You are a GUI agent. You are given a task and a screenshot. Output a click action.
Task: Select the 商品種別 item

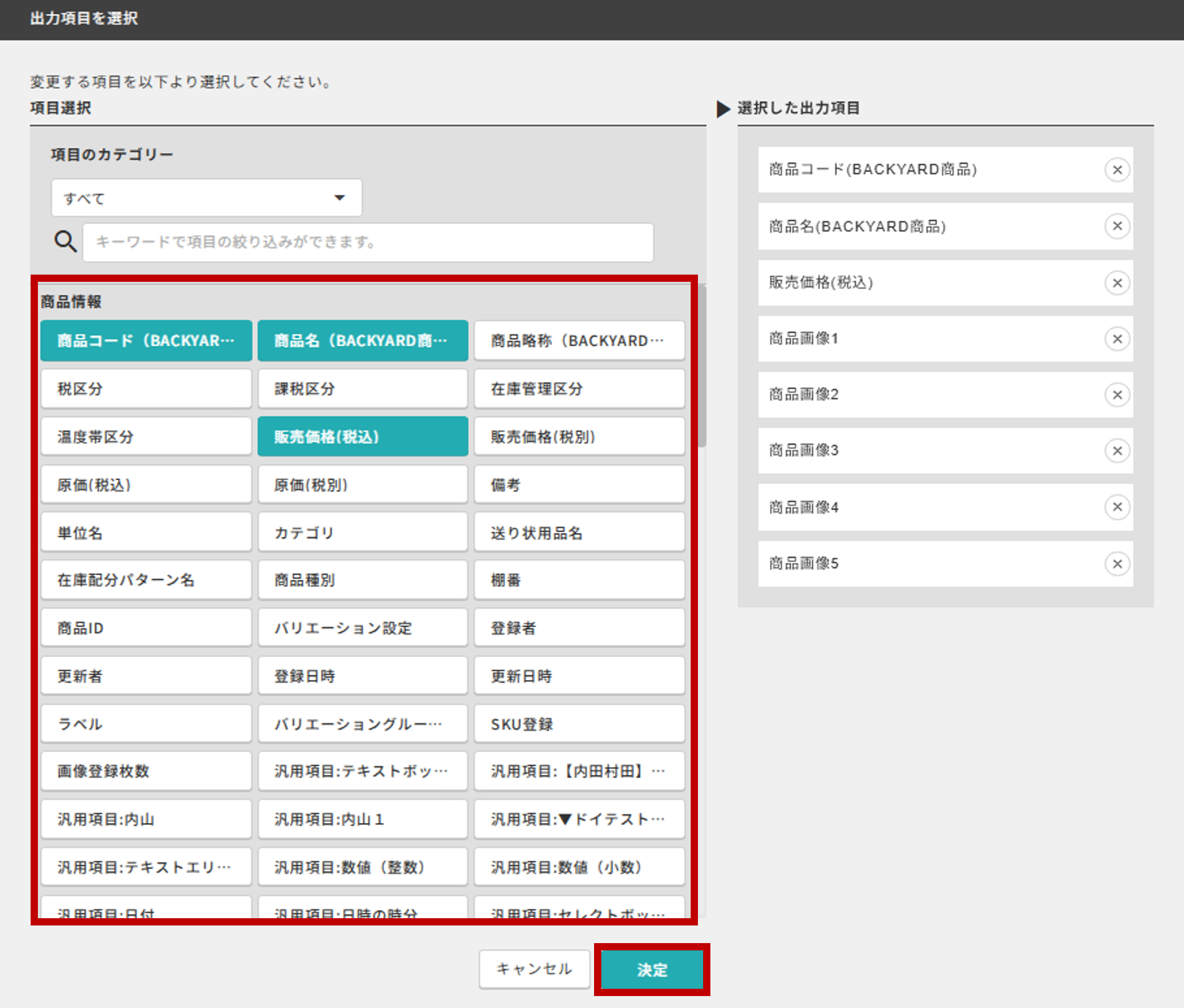click(x=363, y=580)
